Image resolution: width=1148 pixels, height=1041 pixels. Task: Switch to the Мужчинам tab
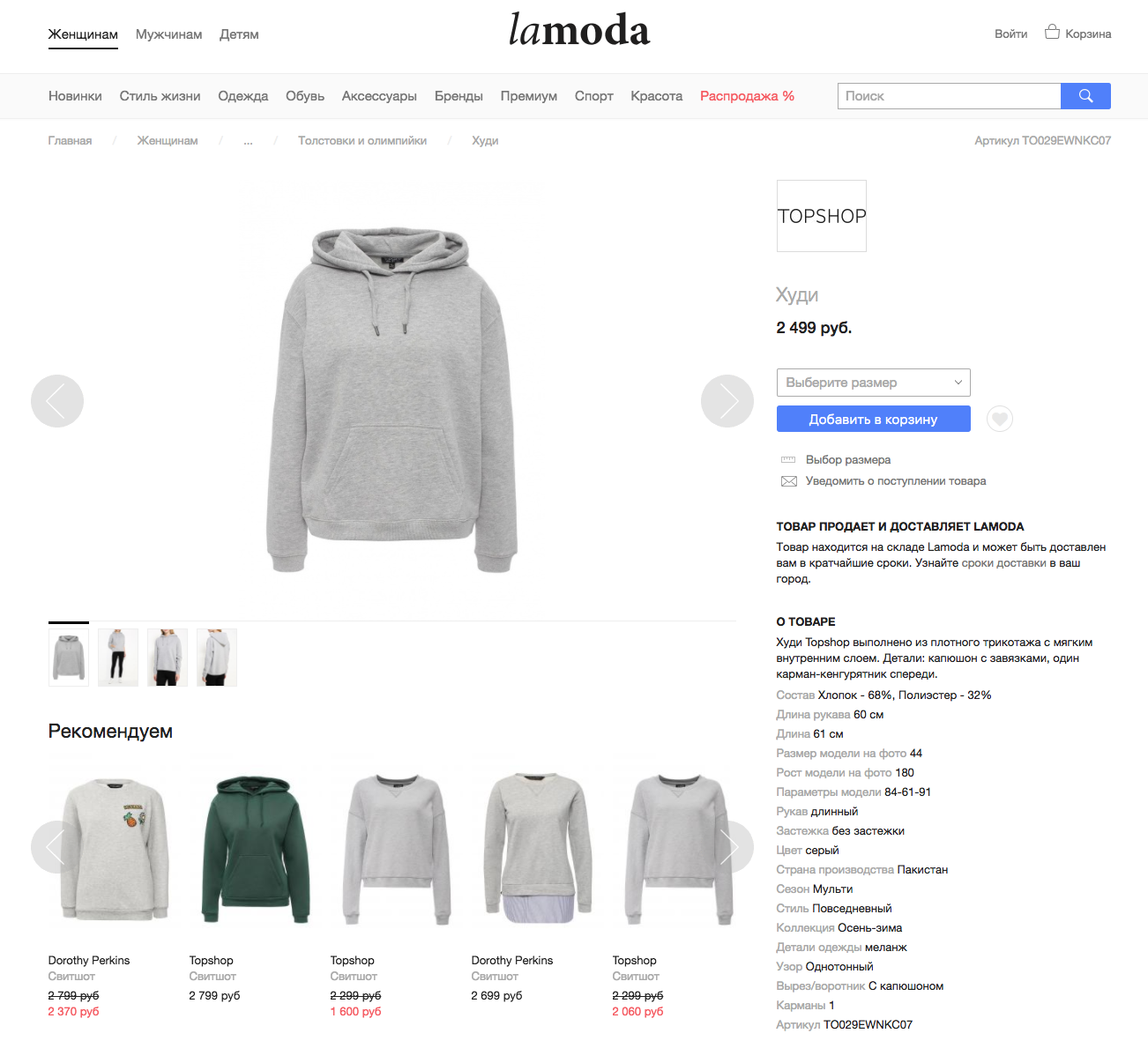tap(169, 34)
